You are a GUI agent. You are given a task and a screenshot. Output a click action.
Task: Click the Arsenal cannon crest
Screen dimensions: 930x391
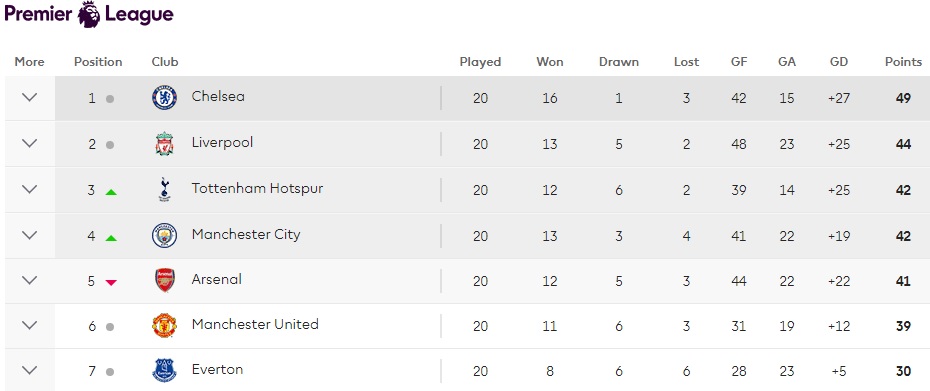(x=164, y=281)
